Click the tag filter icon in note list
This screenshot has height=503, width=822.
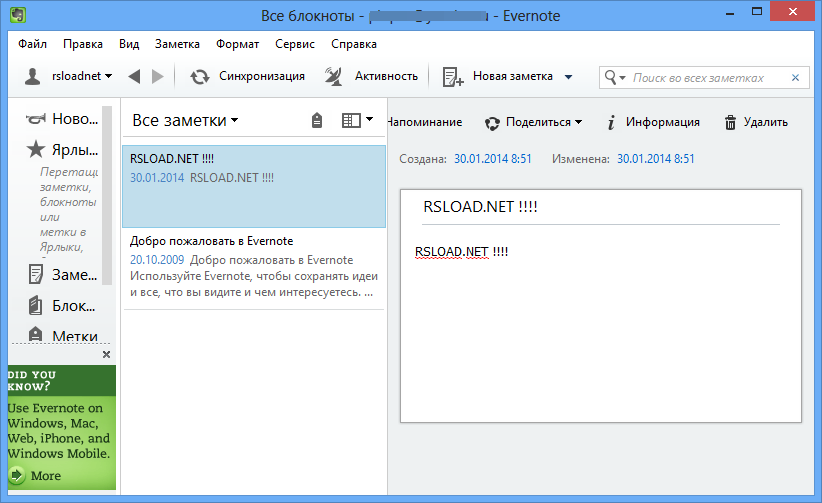coord(317,120)
